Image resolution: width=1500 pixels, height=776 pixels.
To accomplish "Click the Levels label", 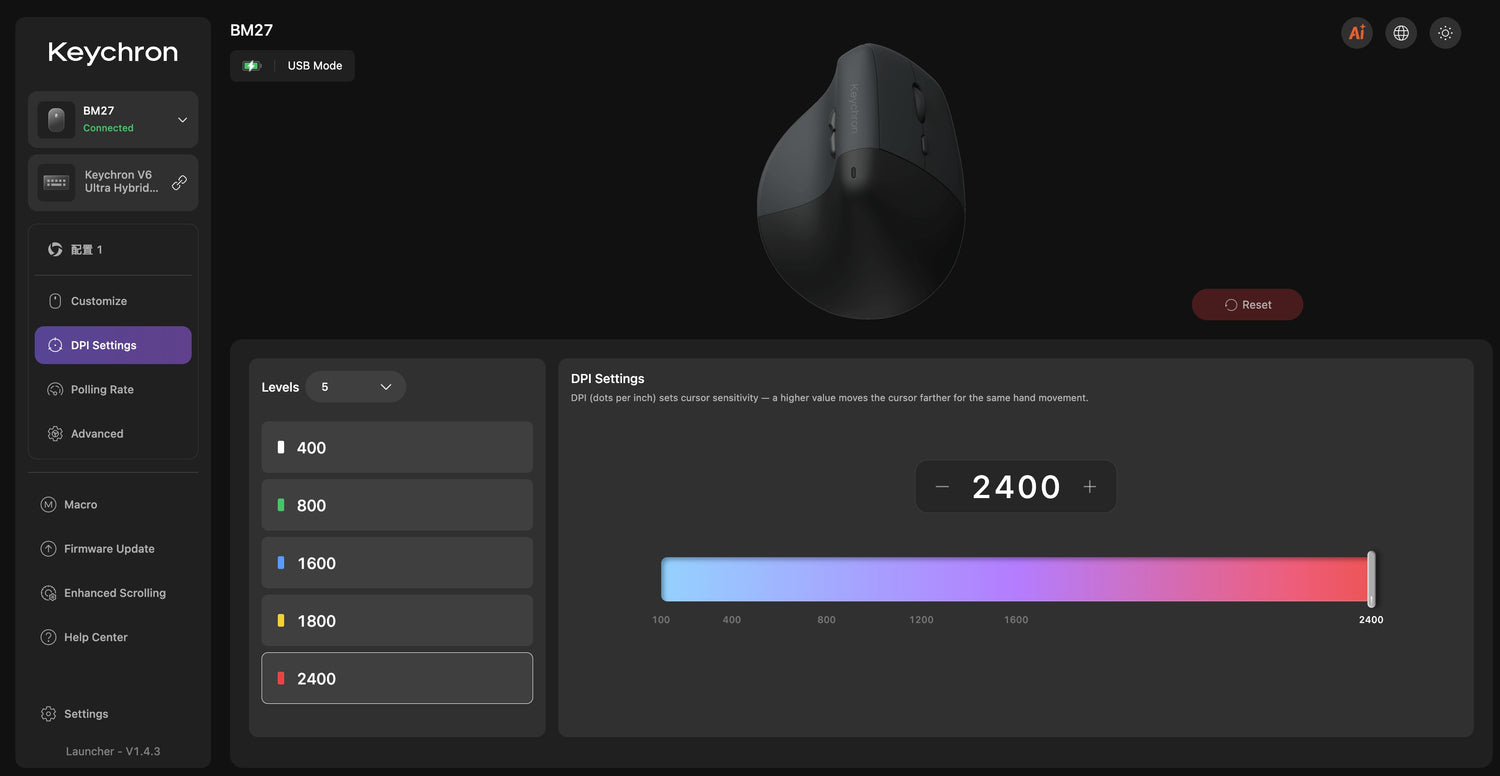I will point(280,387).
